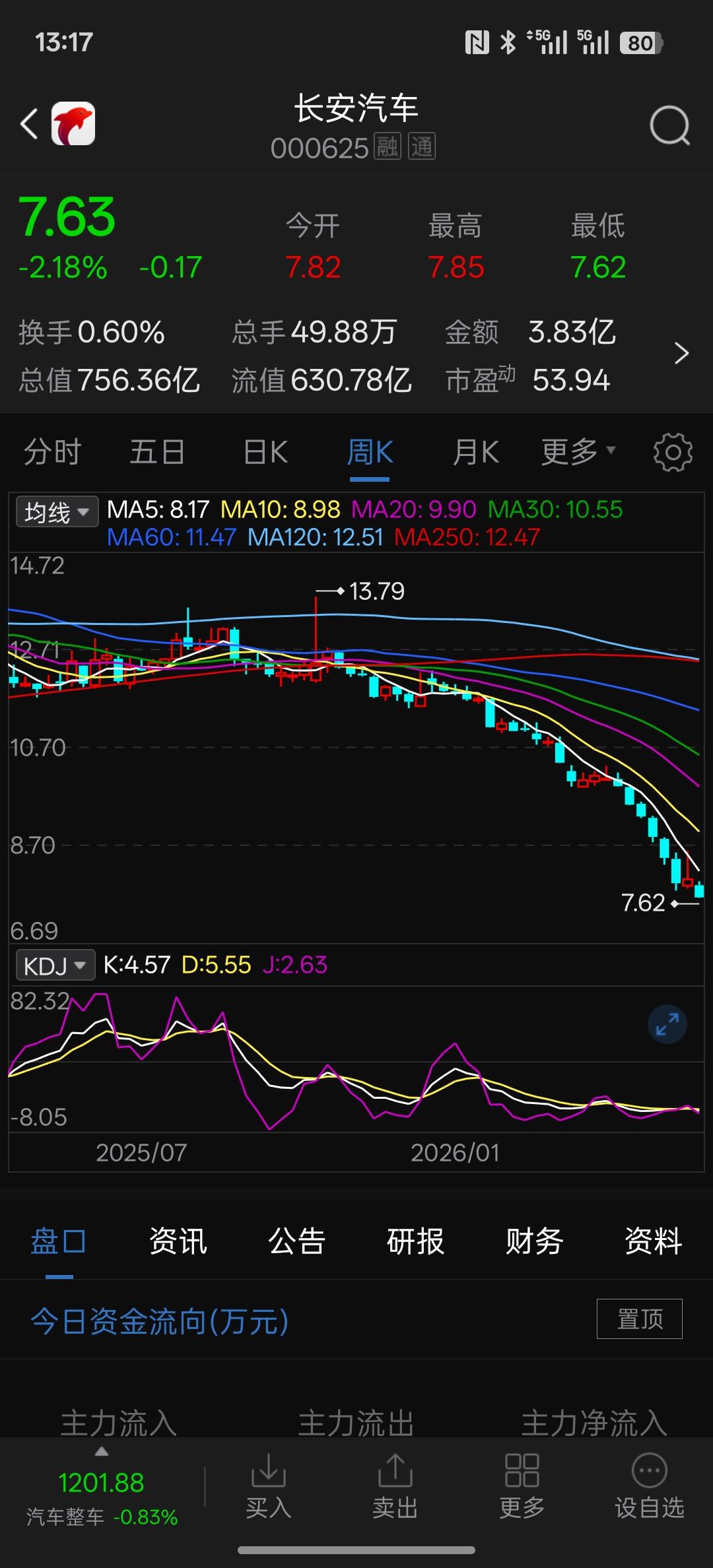Tap the 金额 3.83亿 amount value

click(x=531, y=332)
